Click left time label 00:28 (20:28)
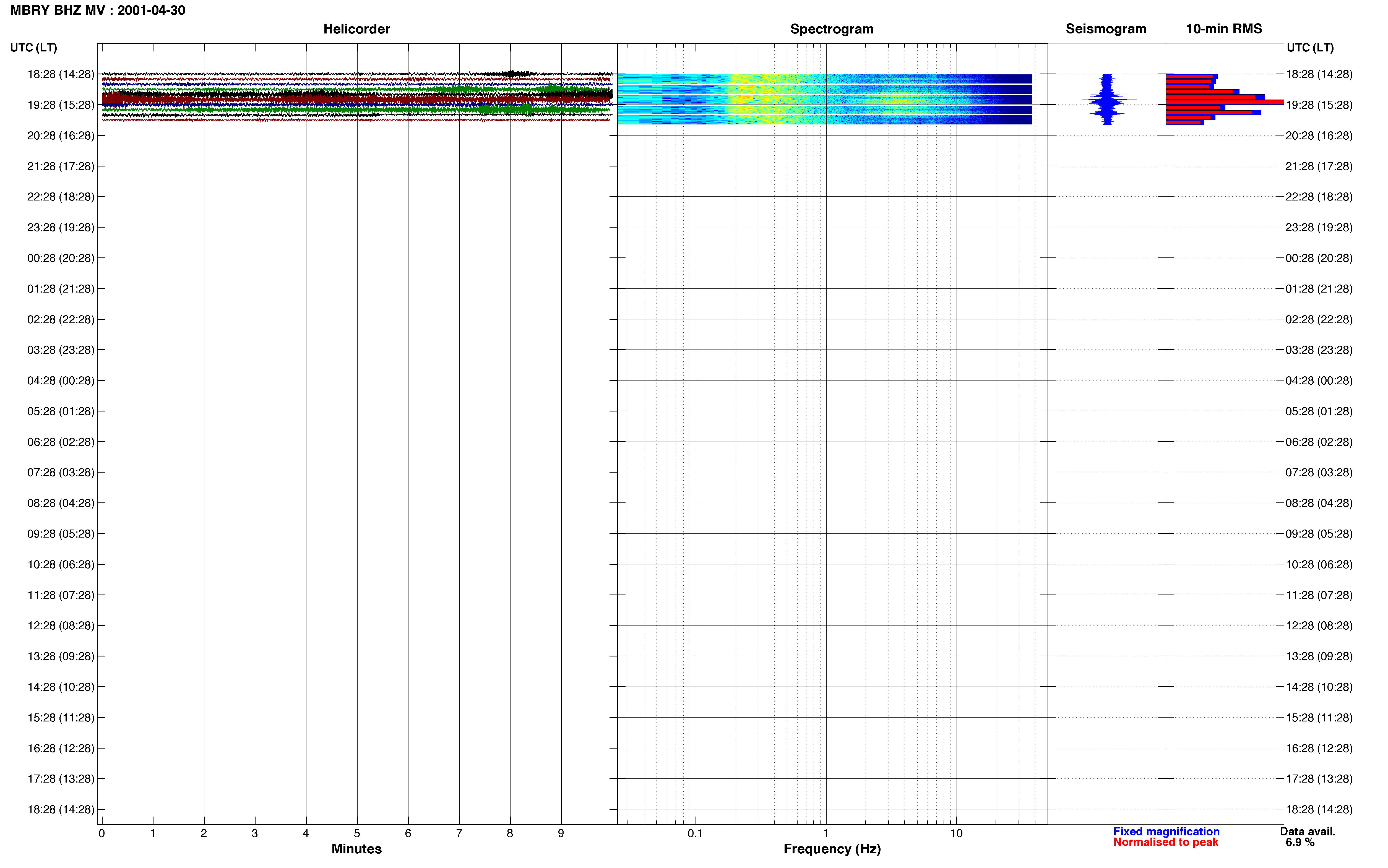The width and height of the screenshot is (1388, 868). [60, 258]
